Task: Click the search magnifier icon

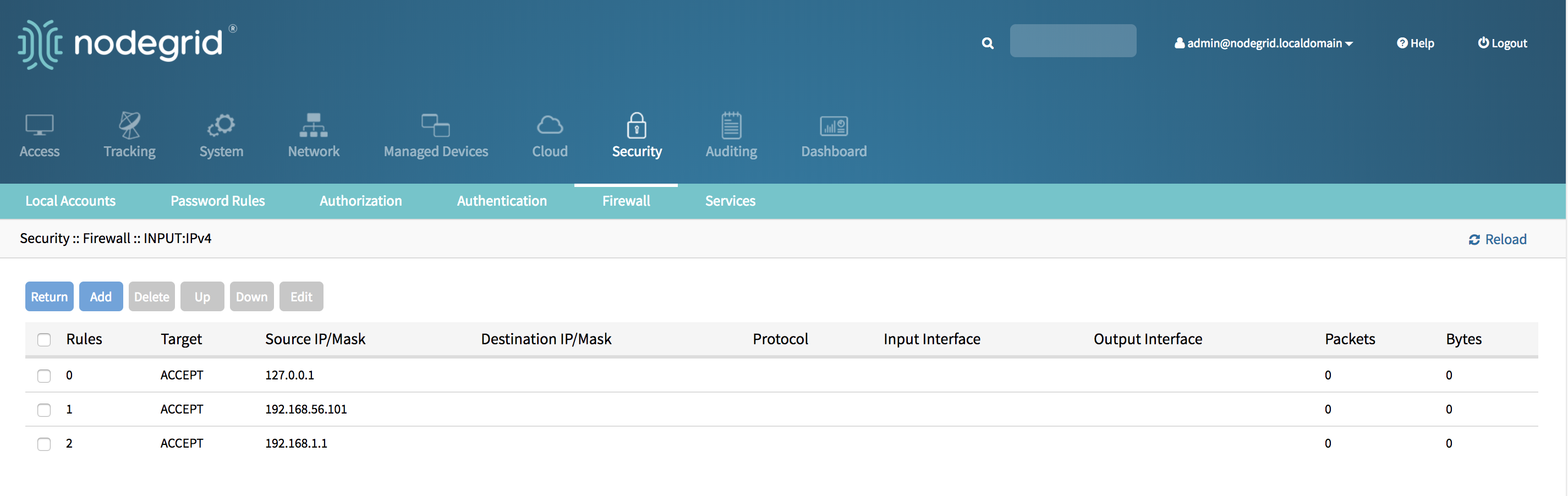Action: coord(988,43)
